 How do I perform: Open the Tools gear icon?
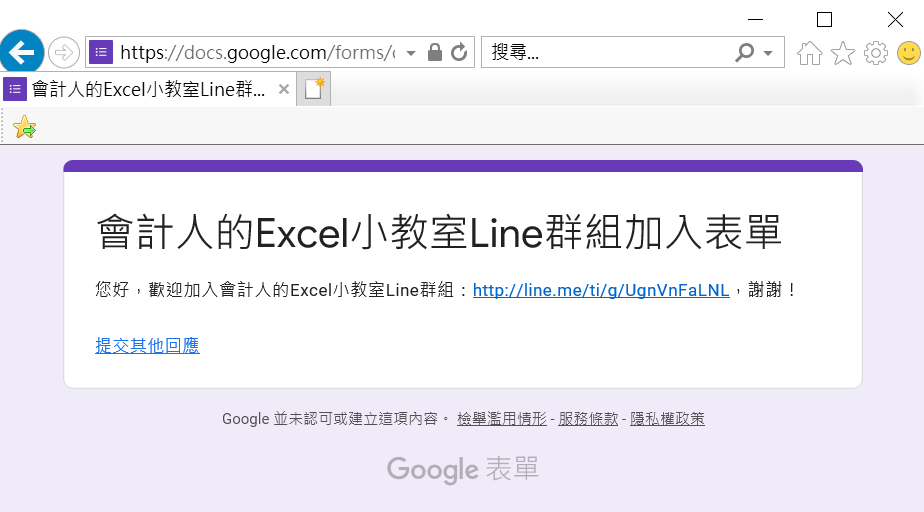click(x=876, y=53)
